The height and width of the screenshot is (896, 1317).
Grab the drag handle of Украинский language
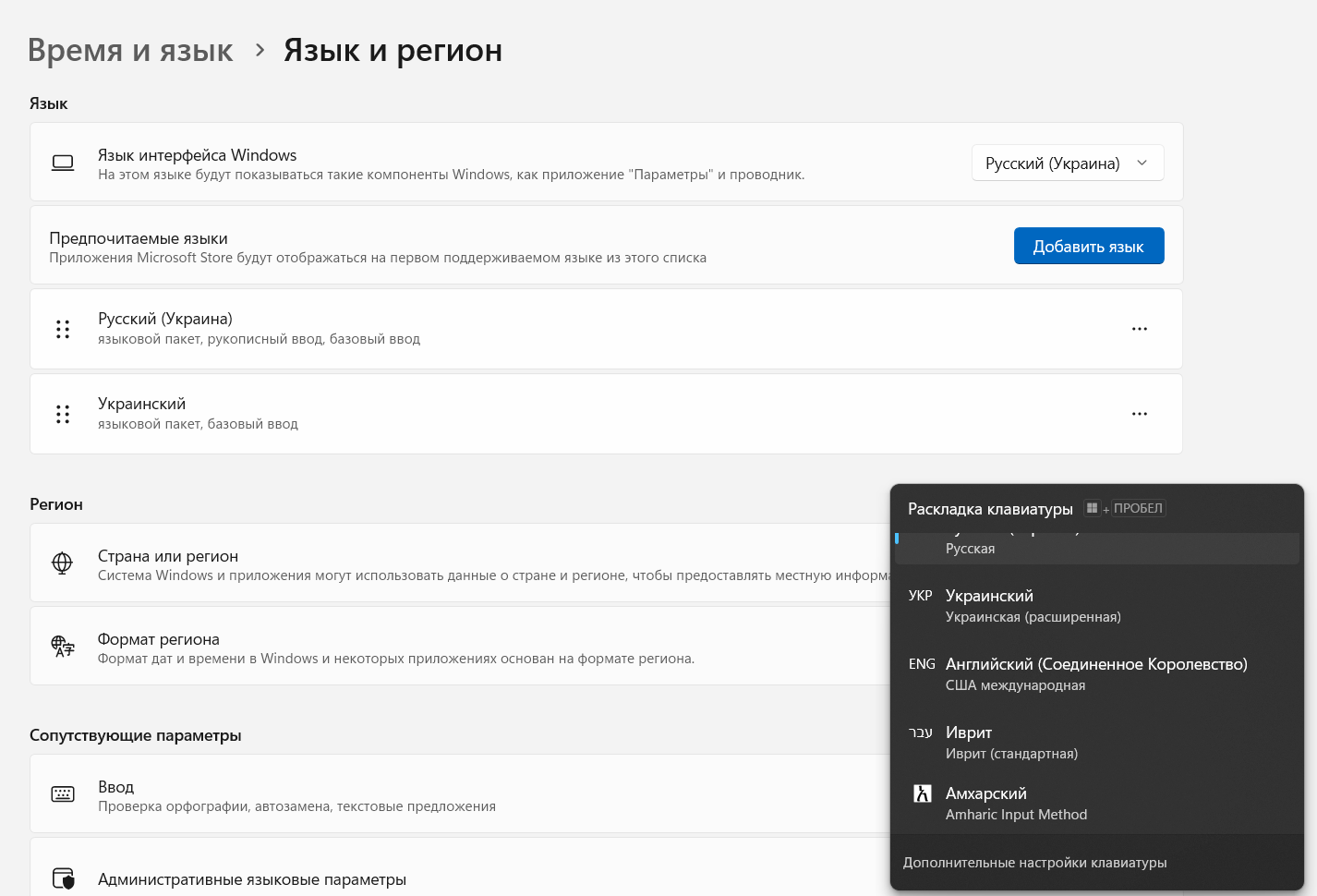click(x=63, y=414)
